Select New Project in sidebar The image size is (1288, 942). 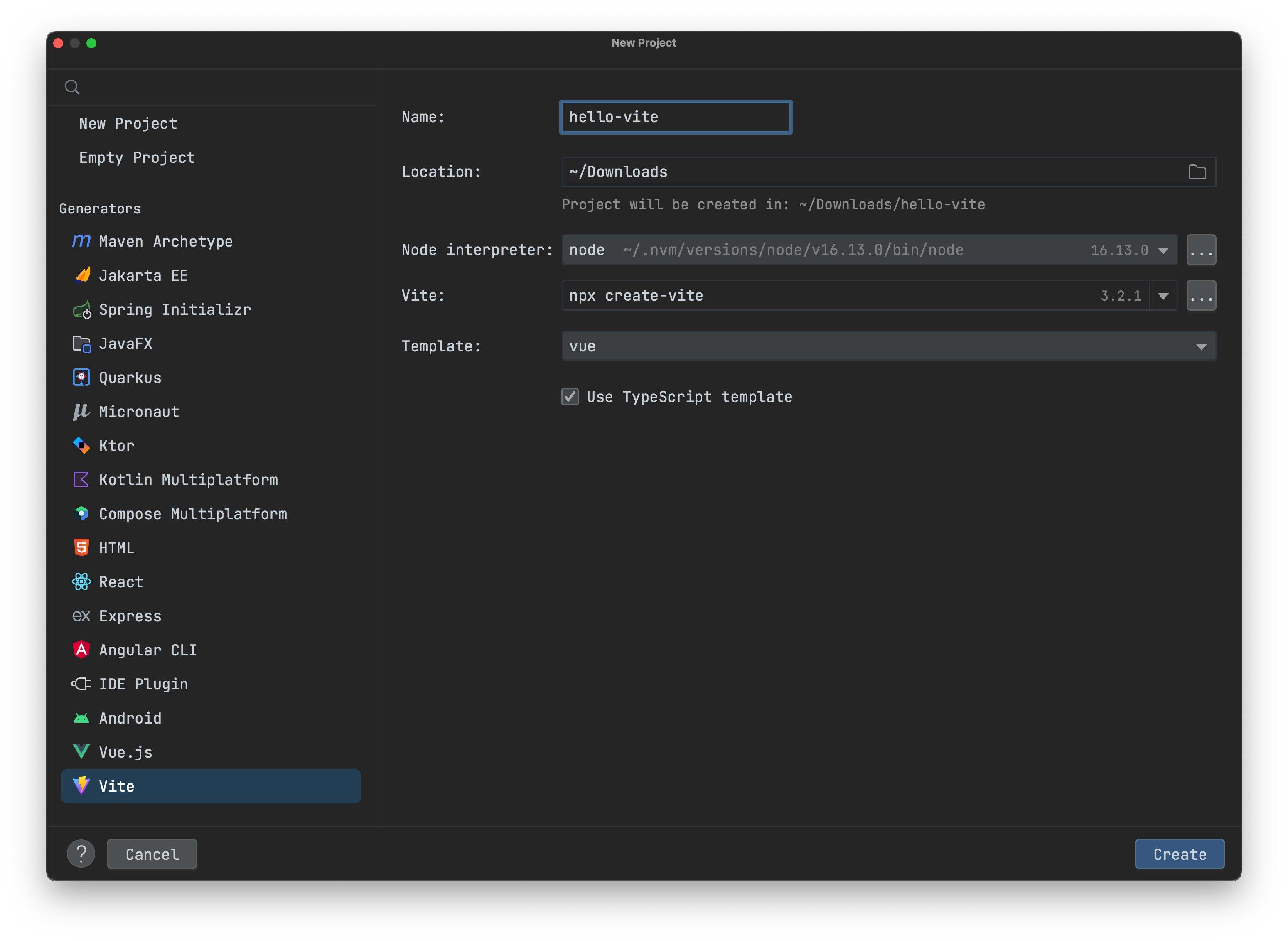pos(128,123)
